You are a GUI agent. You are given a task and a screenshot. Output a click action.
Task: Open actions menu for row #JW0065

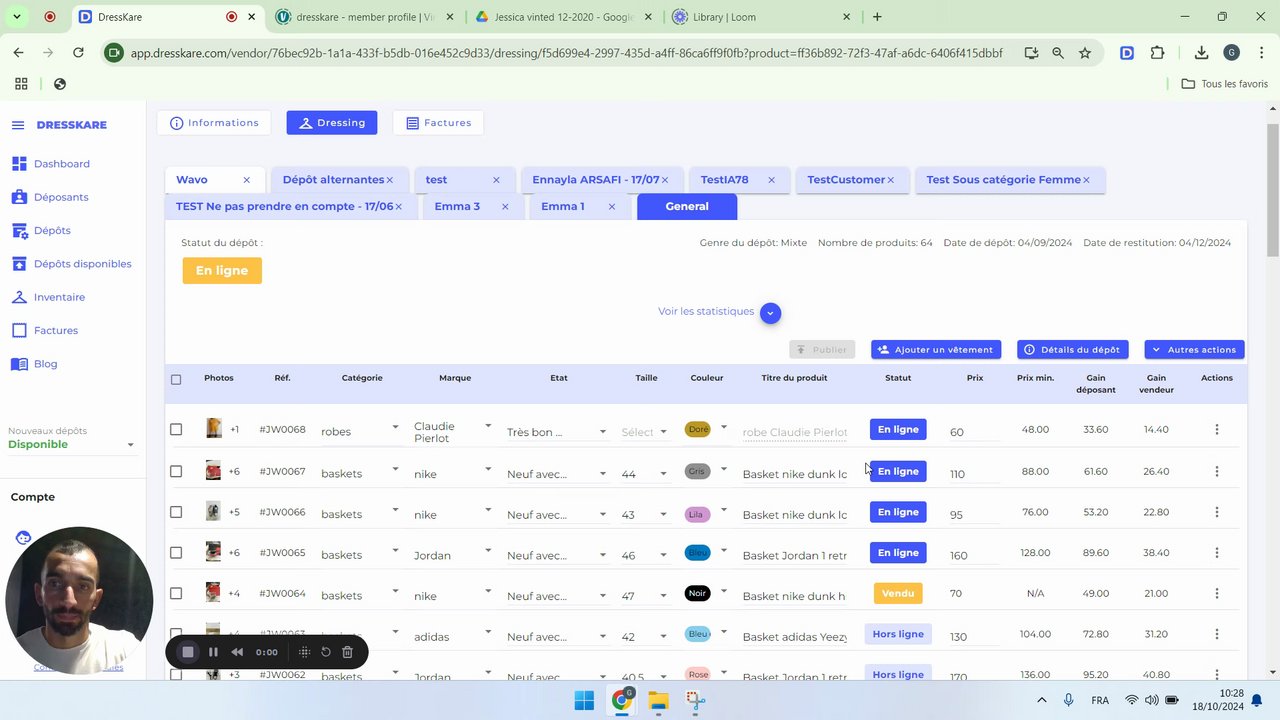[1217, 553]
